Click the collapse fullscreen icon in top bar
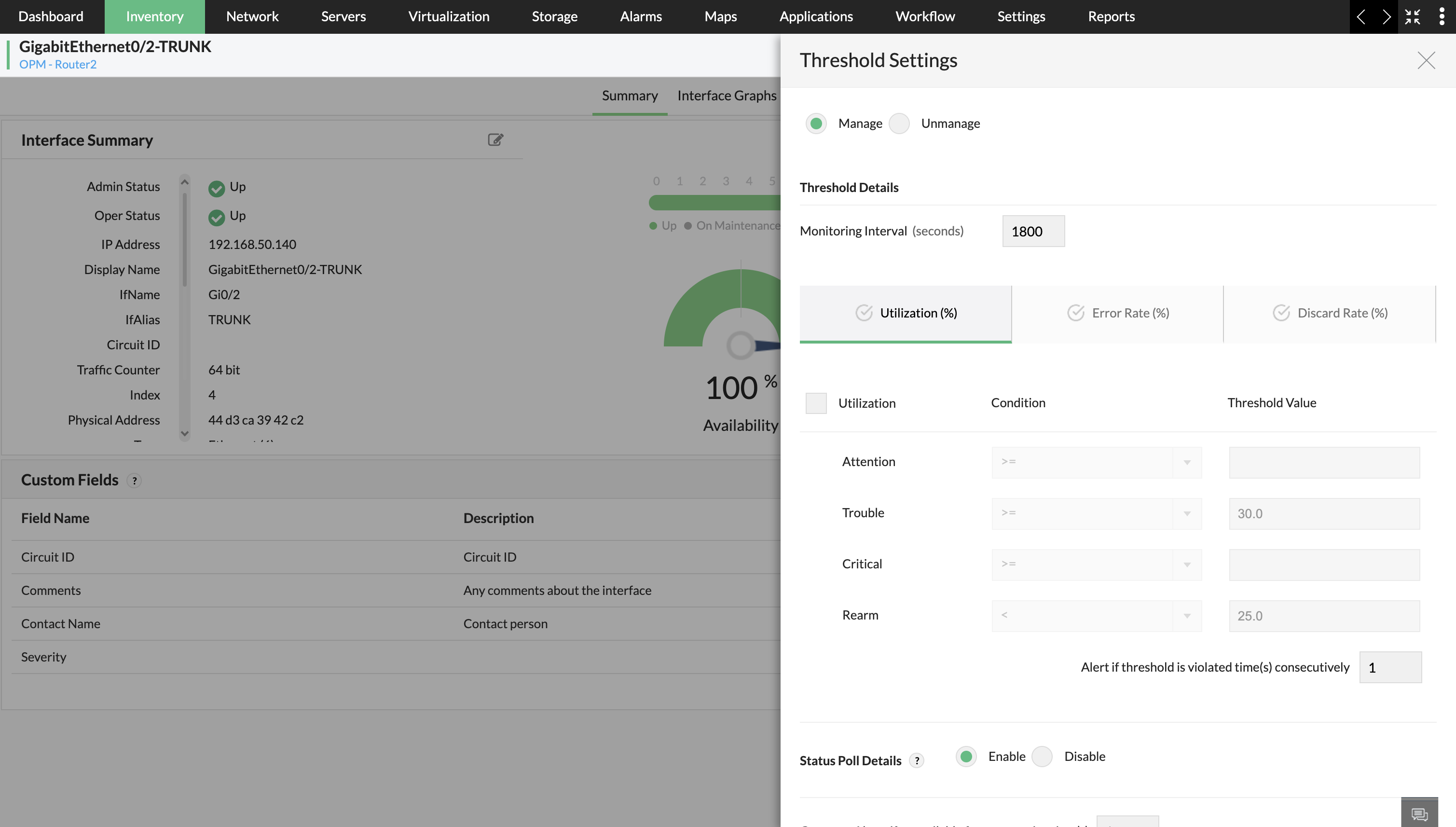1456x827 pixels. pyautogui.click(x=1412, y=16)
